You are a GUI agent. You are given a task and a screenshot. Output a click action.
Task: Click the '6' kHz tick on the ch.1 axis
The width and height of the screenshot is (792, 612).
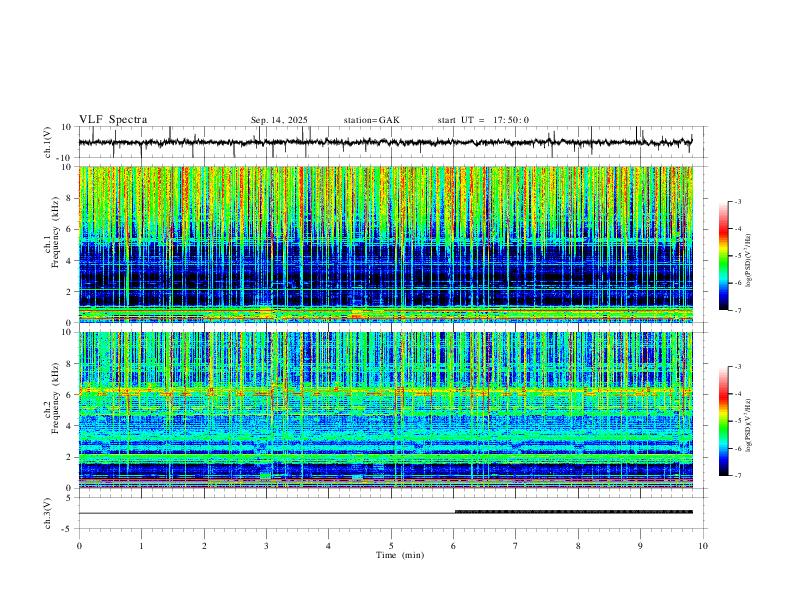(x=69, y=229)
